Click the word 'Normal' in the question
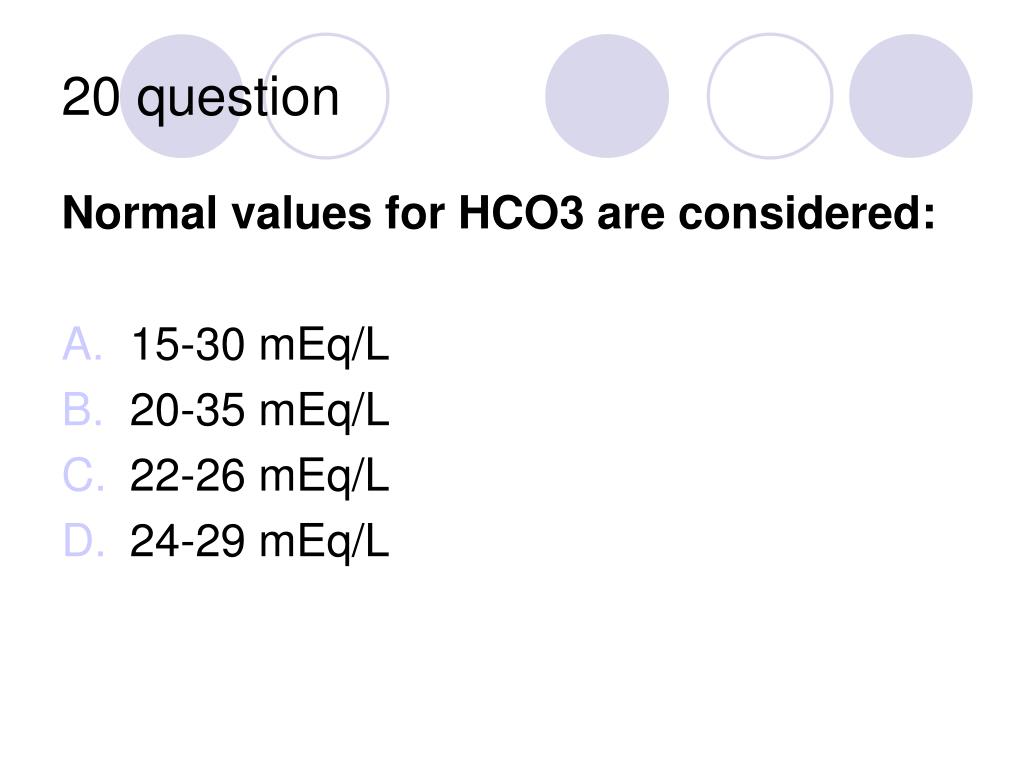Image resolution: width=1024 pixels, height=768 pixels. [140, 214]
